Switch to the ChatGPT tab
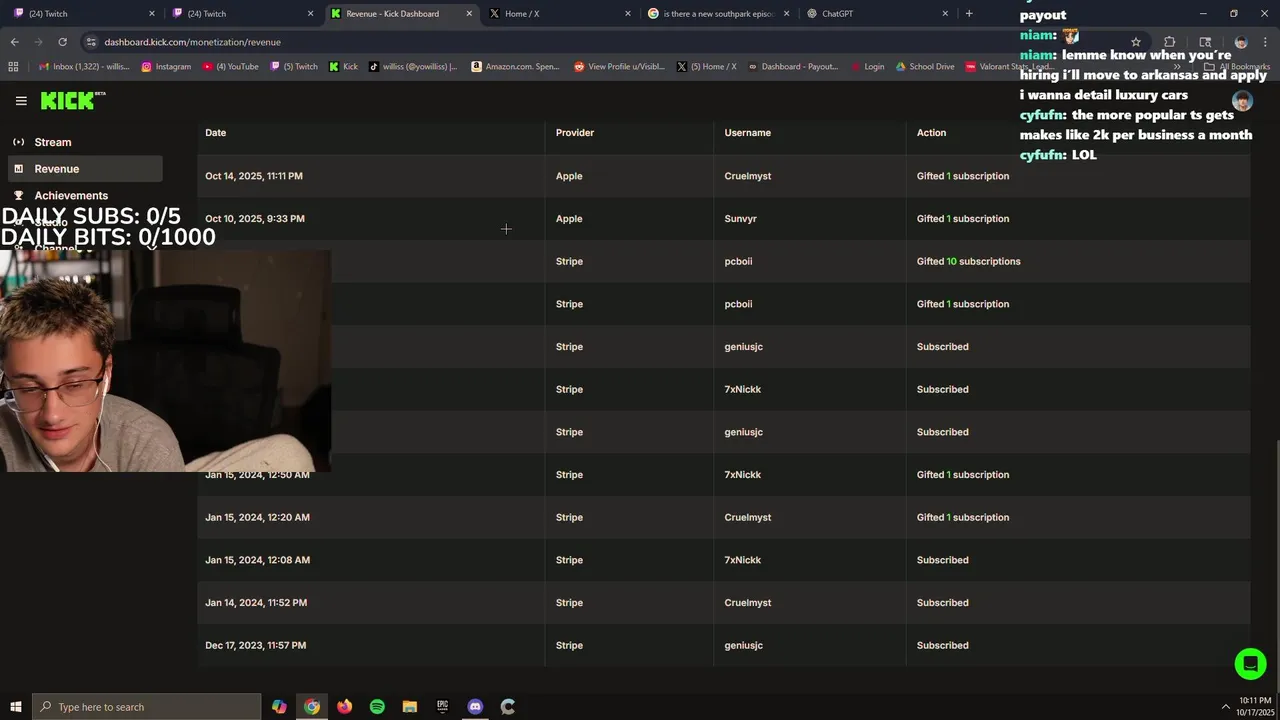This screenshot has height=720, width=1280. point(876,14)
